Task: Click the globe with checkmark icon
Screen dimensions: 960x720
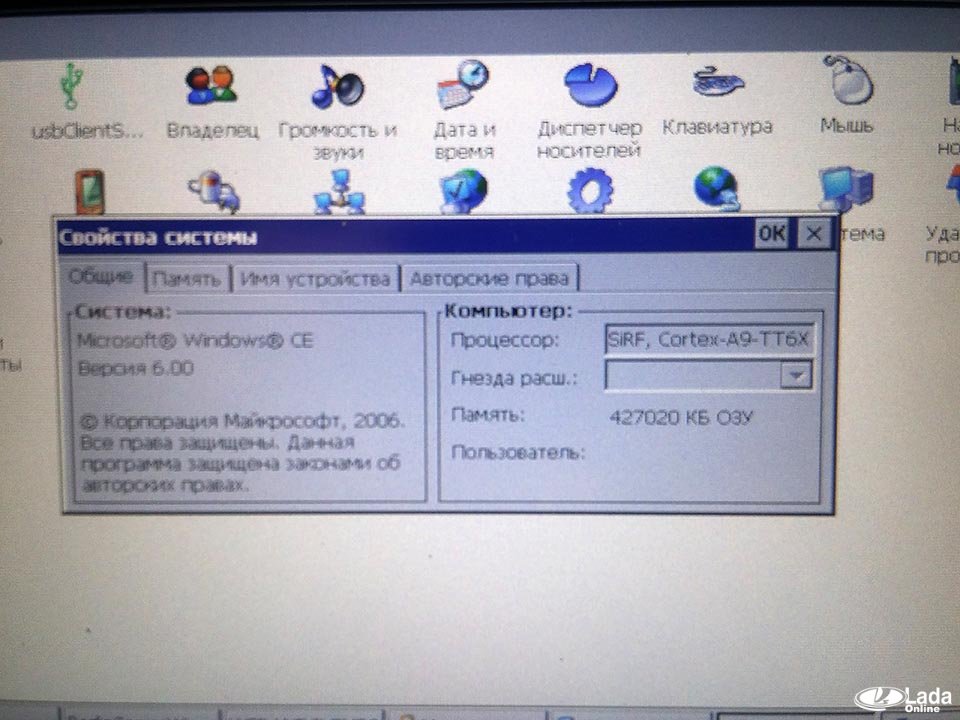Action: coord(463,190)
